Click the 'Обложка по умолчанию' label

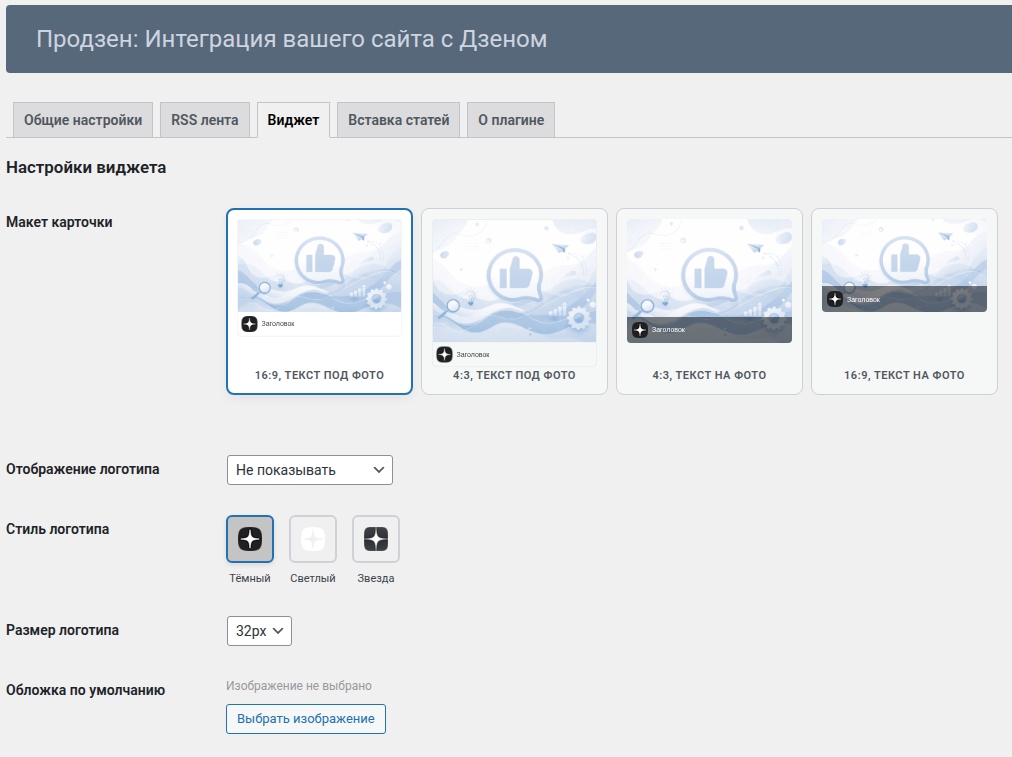pos(85,691)
